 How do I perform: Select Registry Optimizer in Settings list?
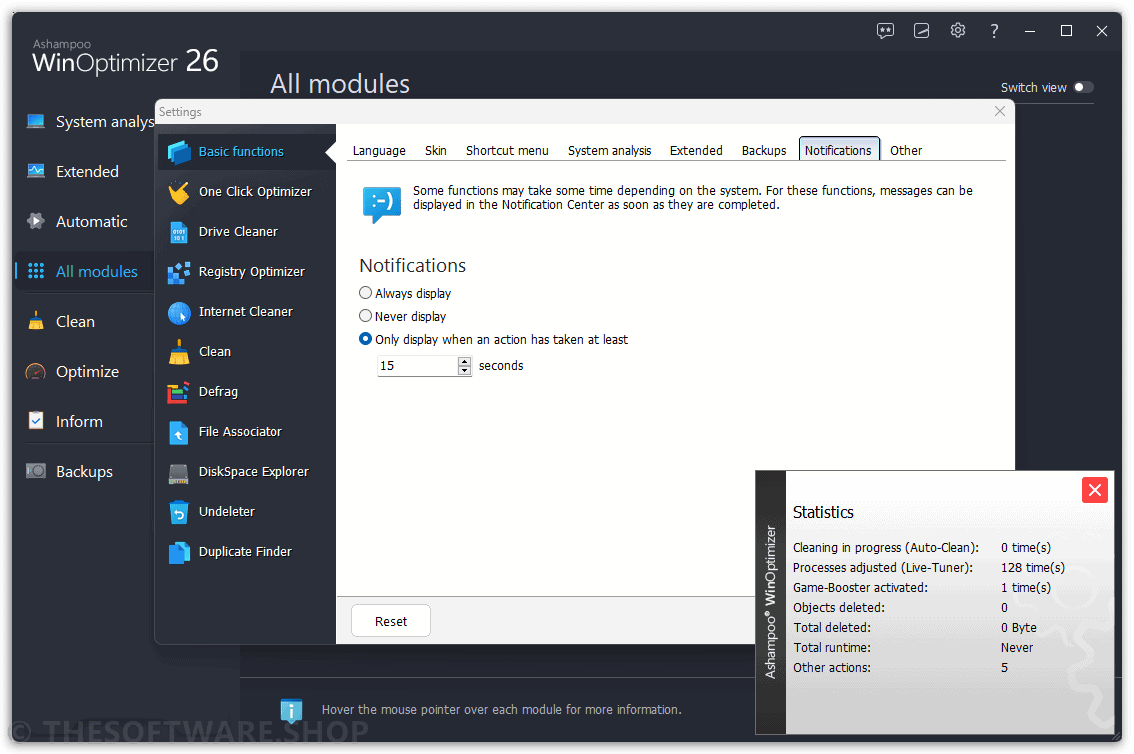(x=251, y=272)
